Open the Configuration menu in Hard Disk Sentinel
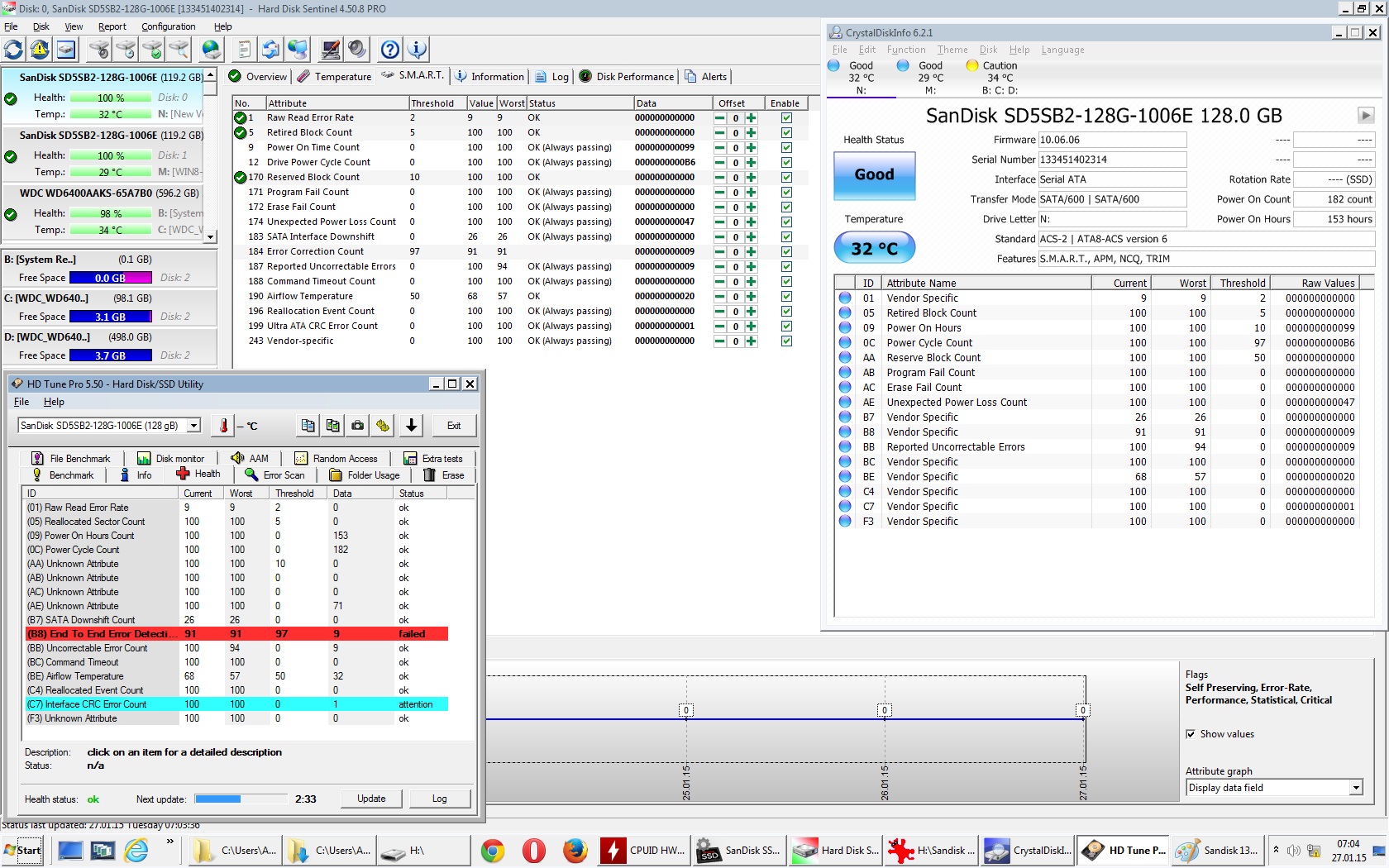 (x=169, y=26)
